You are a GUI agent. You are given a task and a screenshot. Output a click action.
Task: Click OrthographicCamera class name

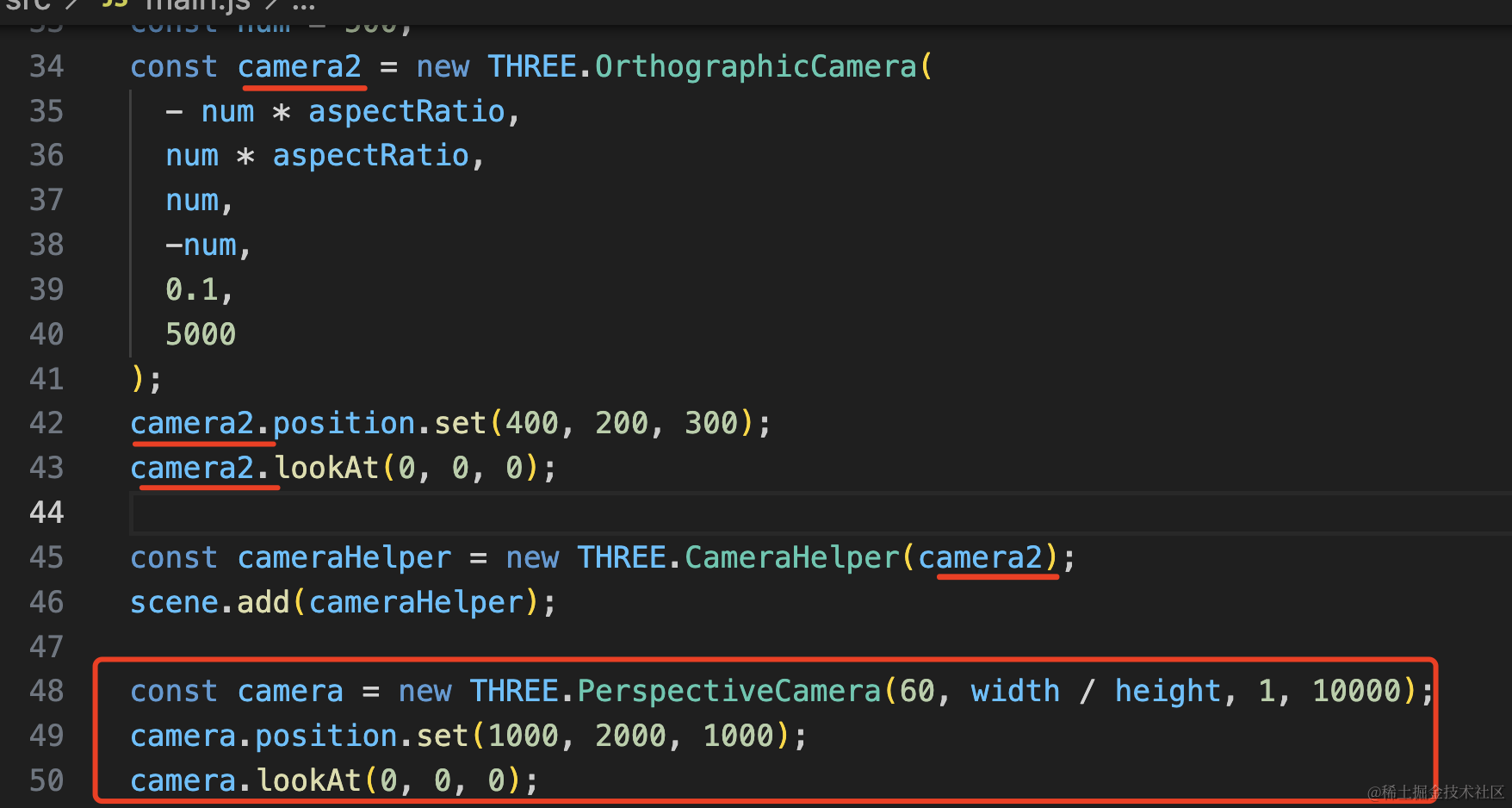tap(756, 66)
